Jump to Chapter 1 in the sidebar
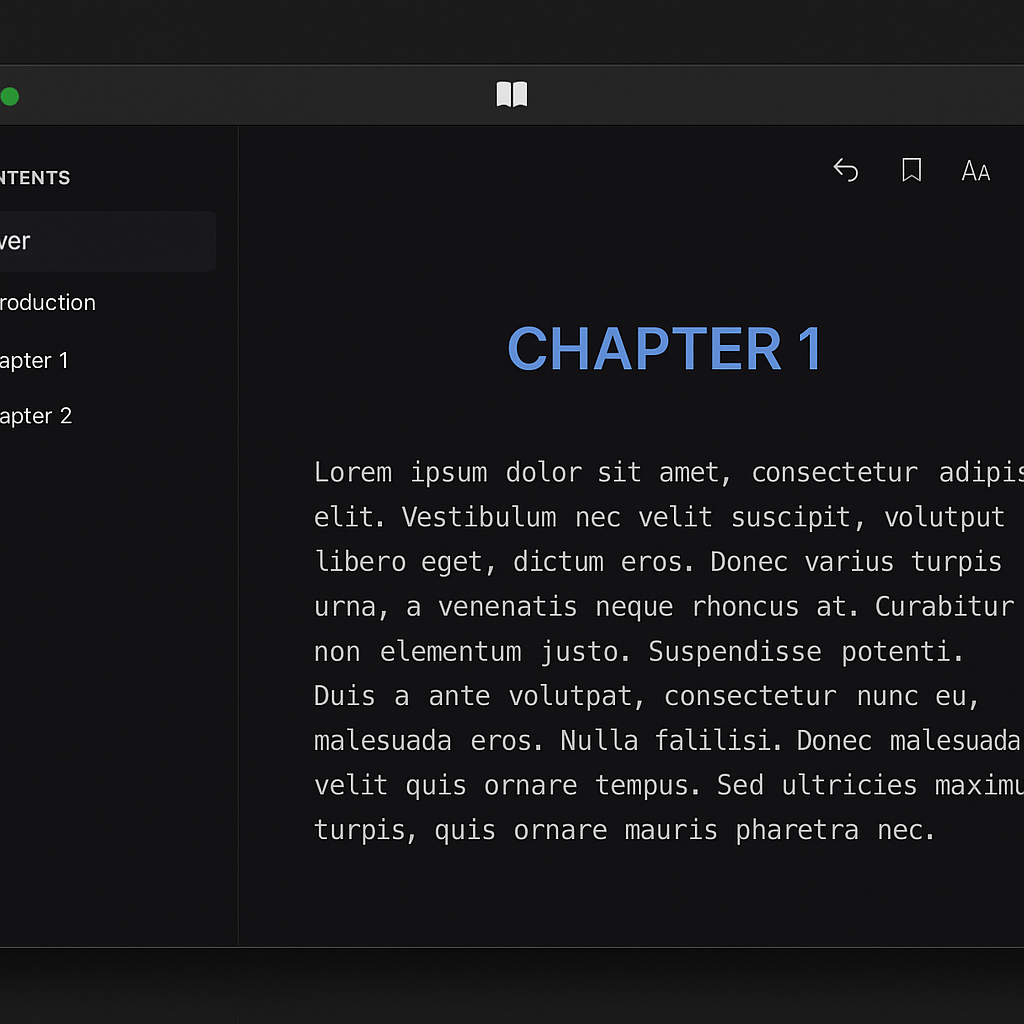 34,360
